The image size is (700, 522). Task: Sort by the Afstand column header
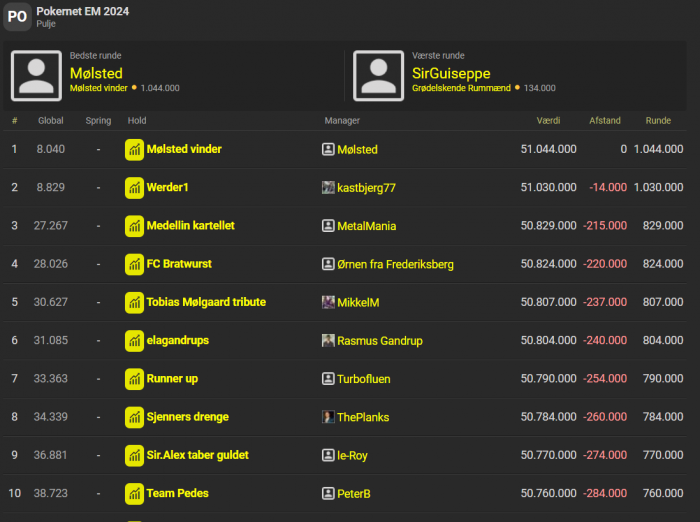(605, 121)
